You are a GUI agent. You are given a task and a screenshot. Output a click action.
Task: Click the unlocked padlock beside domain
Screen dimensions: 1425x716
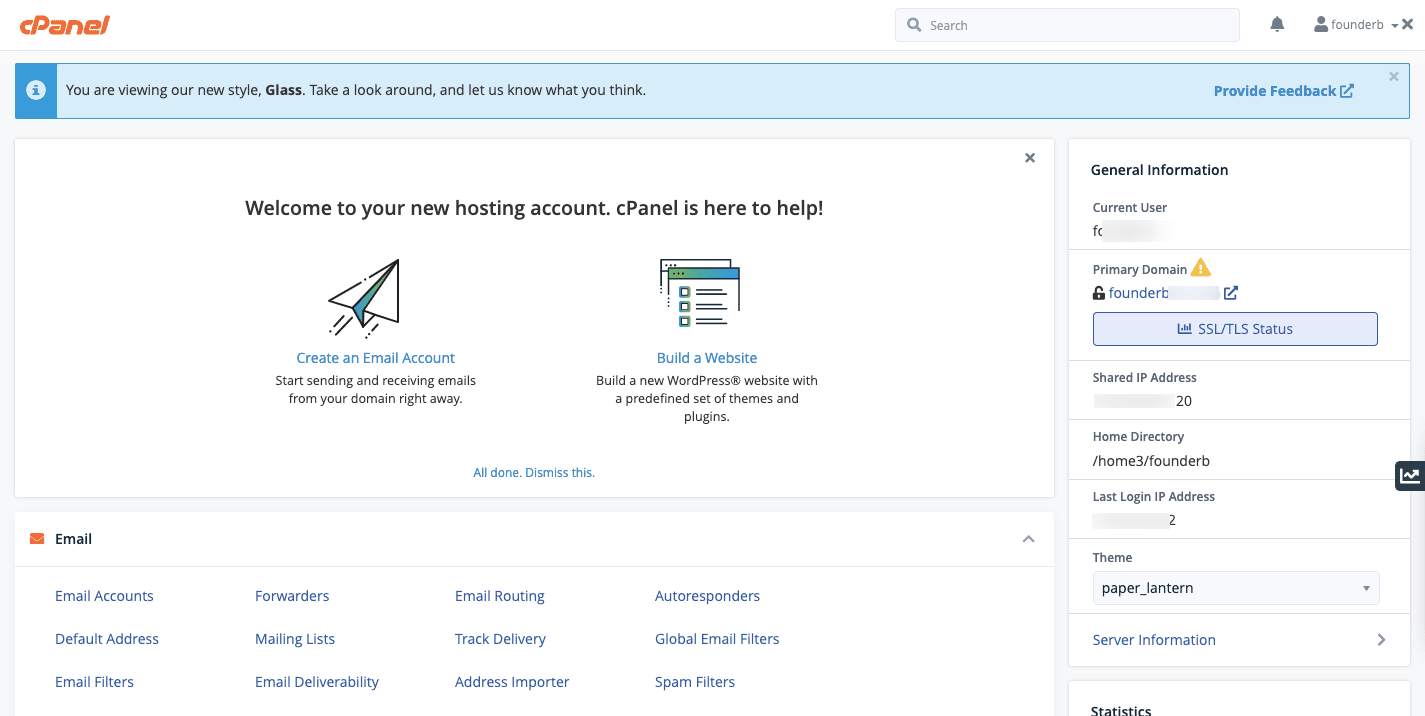(x=1099, y=293)
